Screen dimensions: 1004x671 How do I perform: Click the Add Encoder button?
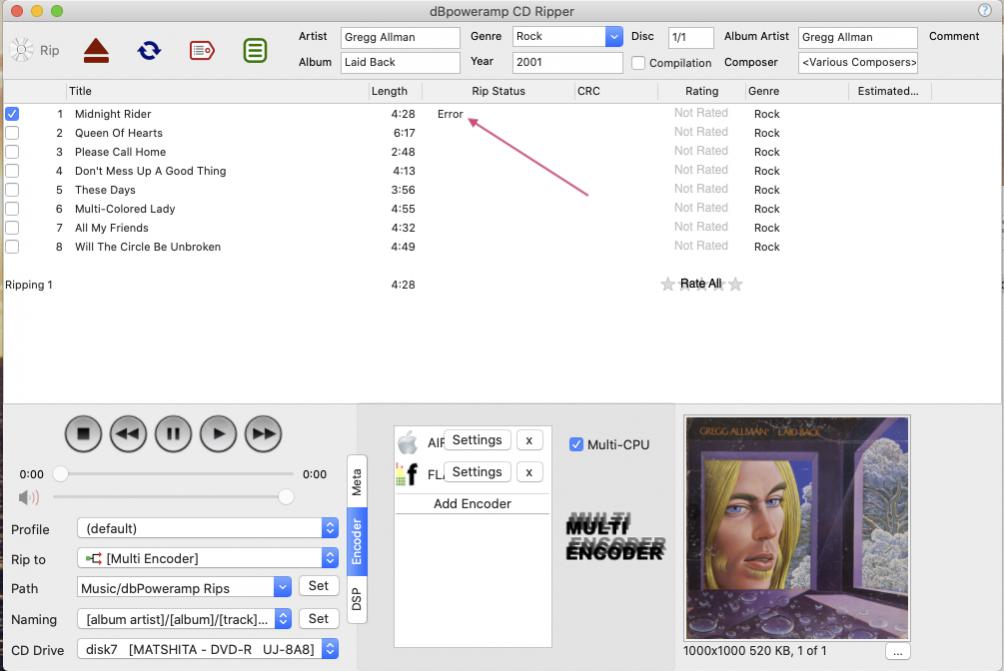pyautogui.click(x=473, y=504)
